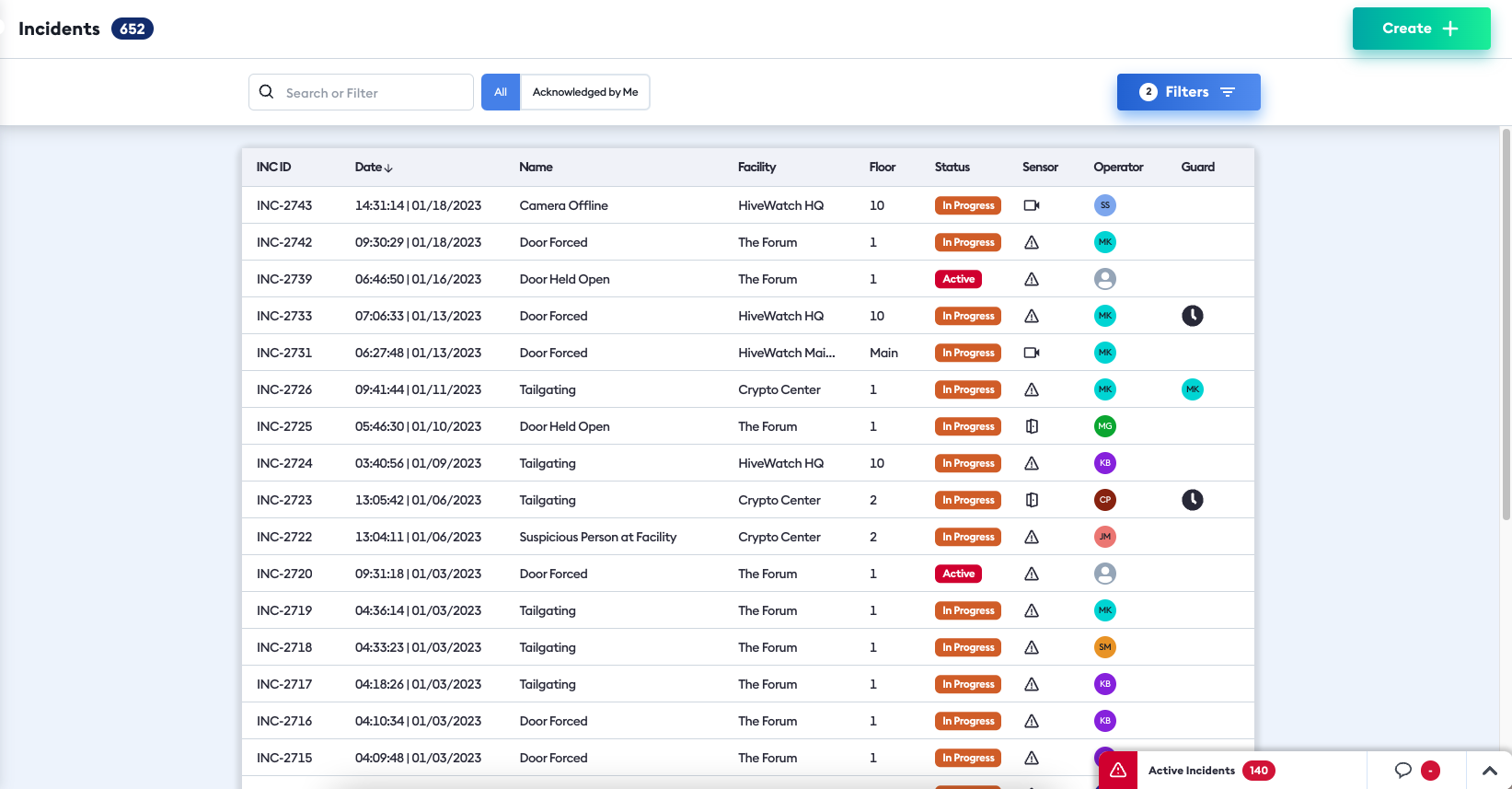Select the All filter toggle
Image resolution: width=1512 pixels, height=789 pixels.
click(x=501, y=92)
